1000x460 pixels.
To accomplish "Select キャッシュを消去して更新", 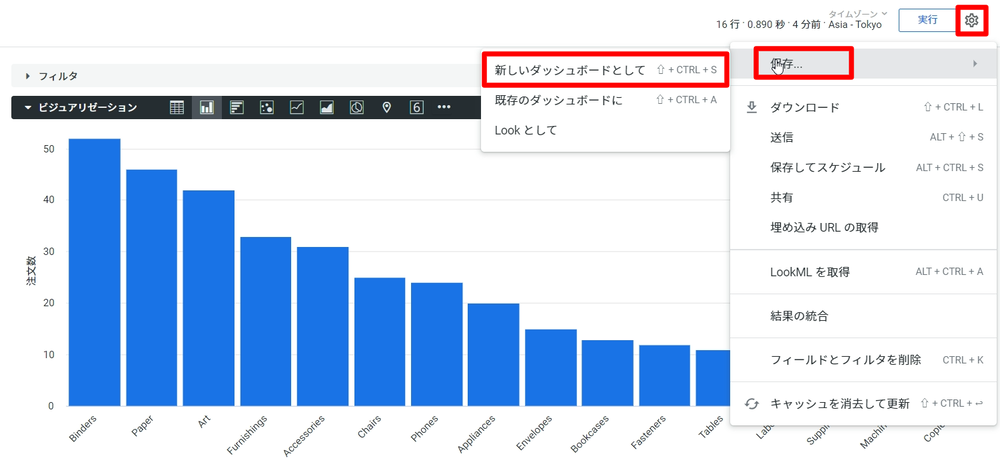I will click(x=864, y=404).
